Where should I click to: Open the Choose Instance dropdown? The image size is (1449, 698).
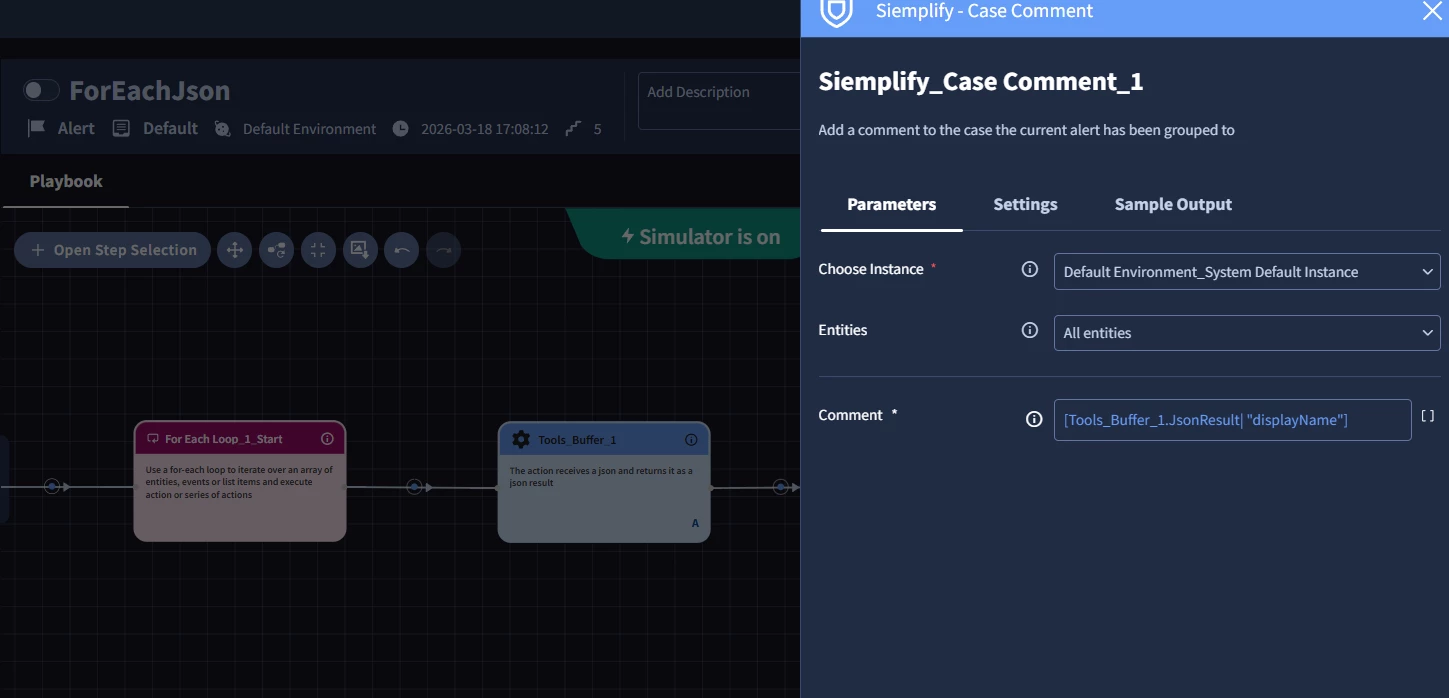tap(1247, 272)
